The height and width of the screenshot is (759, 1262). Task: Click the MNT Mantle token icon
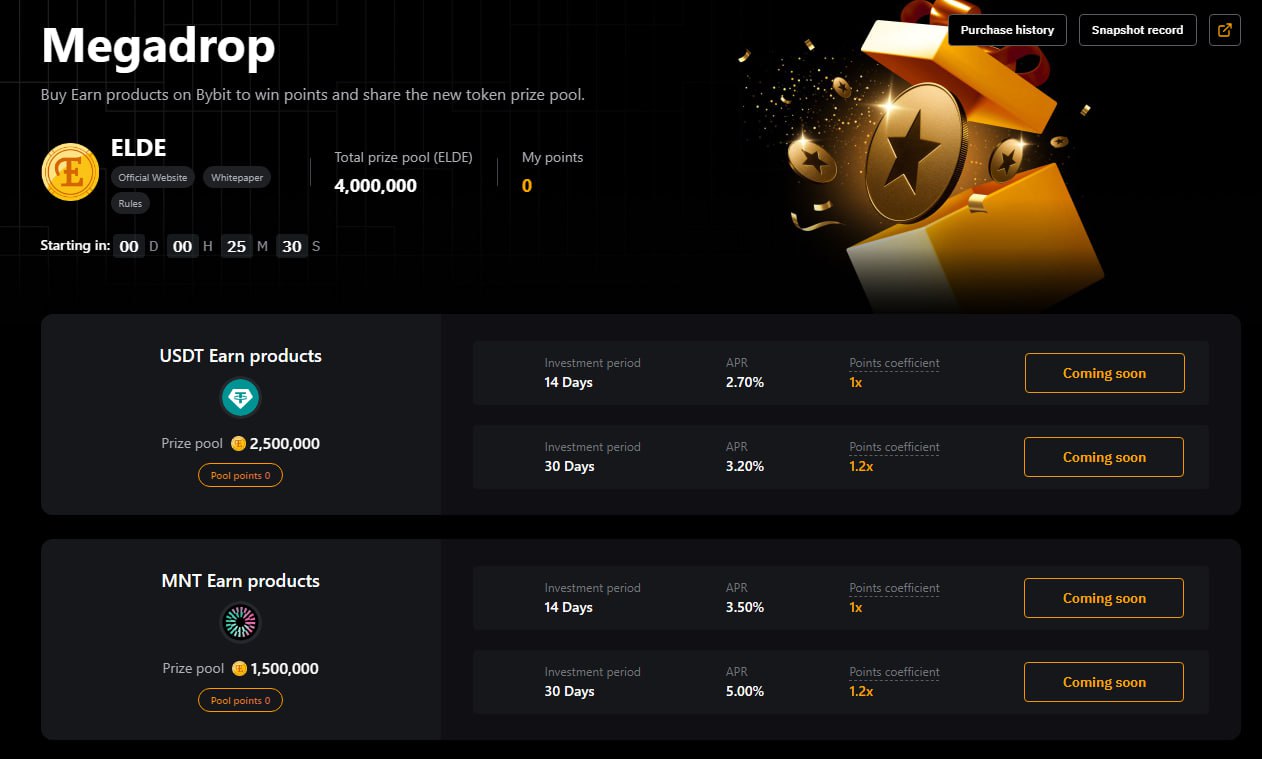tap(240, 623)
